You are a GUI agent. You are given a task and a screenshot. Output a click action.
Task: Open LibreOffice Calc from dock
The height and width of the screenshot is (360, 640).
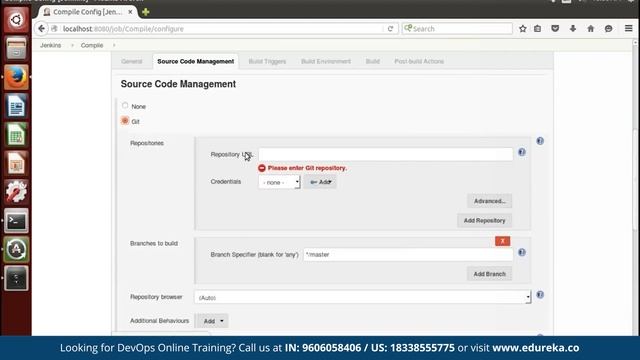(x=16, y=134)
